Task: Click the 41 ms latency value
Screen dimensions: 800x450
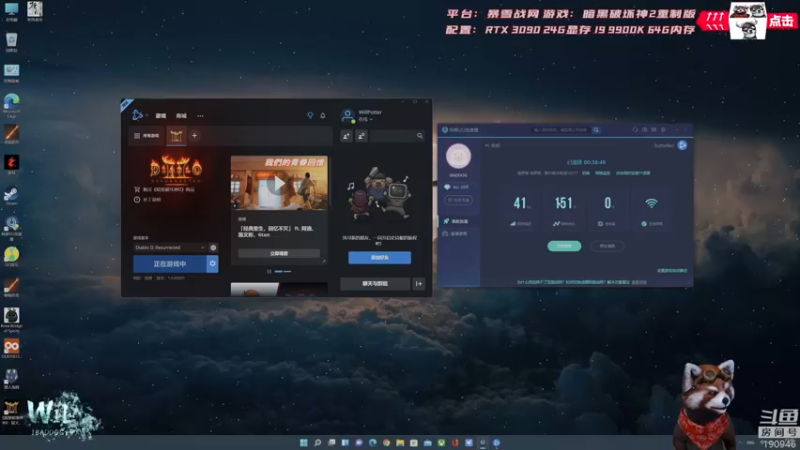Action: (520, 204)
